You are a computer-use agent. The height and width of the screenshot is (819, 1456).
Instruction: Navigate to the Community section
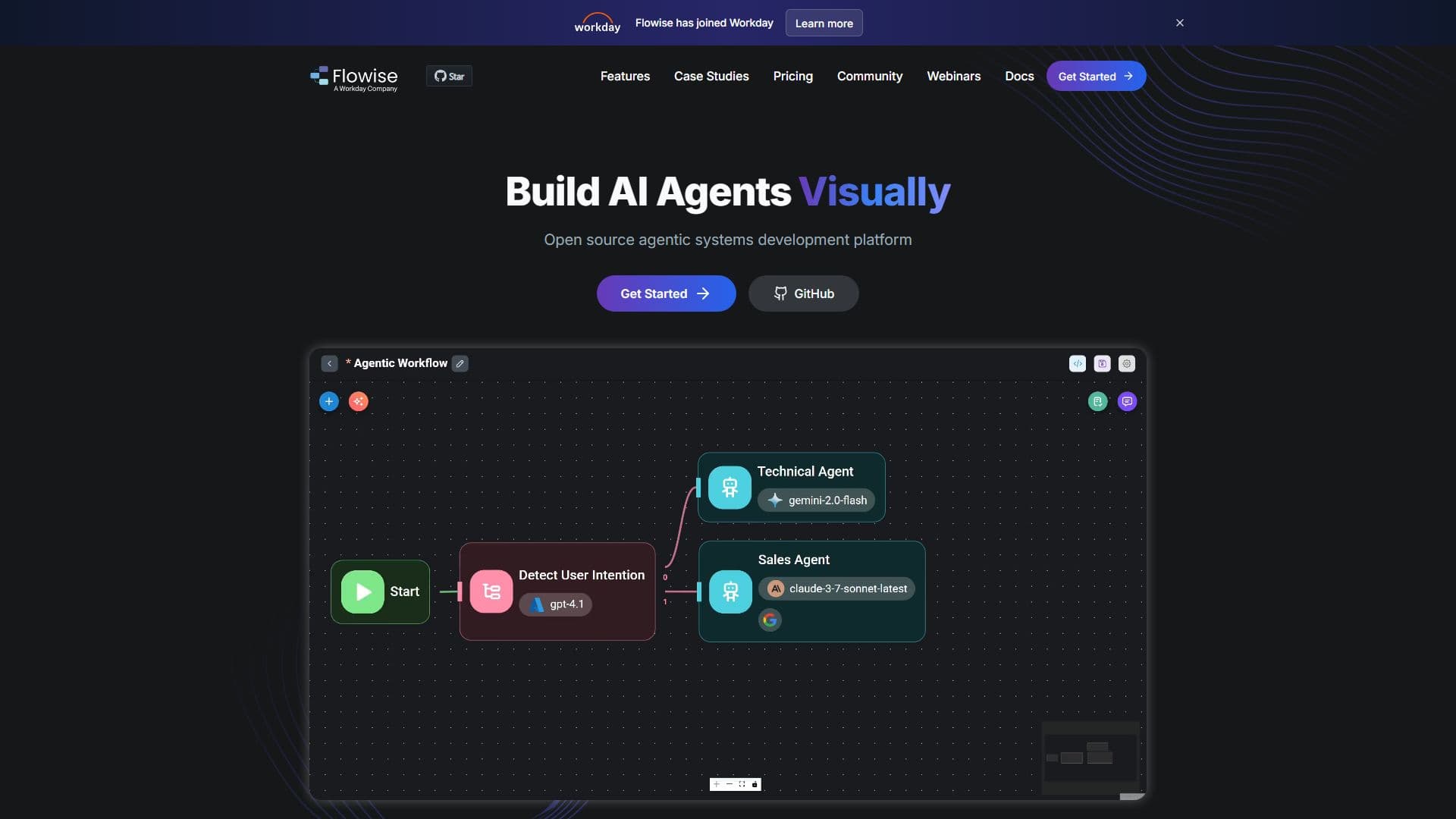tap(870, 76)
